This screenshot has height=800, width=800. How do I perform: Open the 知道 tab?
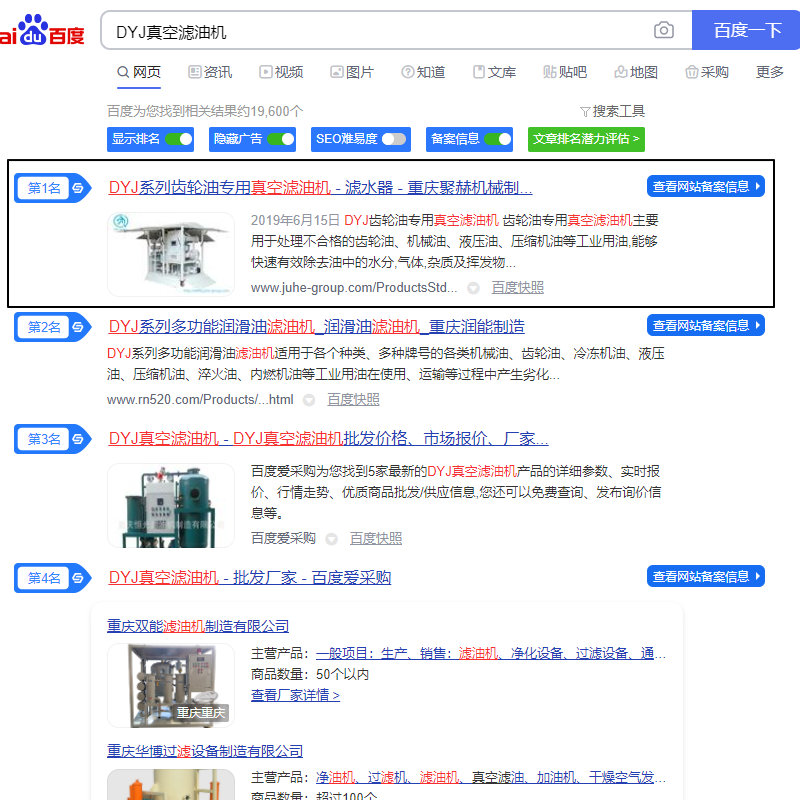point(423,72)
